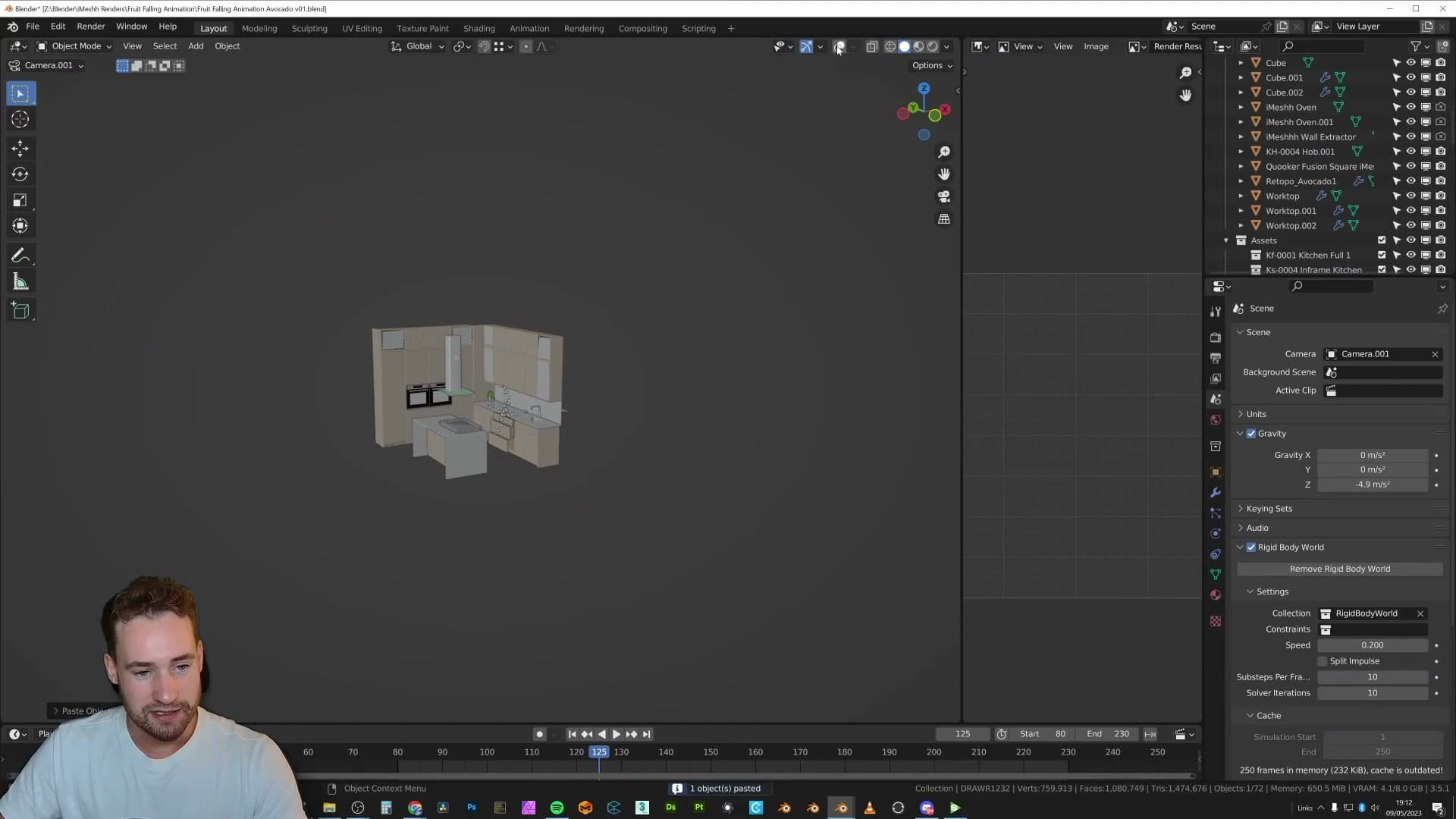The width and height of the screenshot is (1456, 819).
Task: Switch to the Animation workspace tab
Action: coord(529,28)
